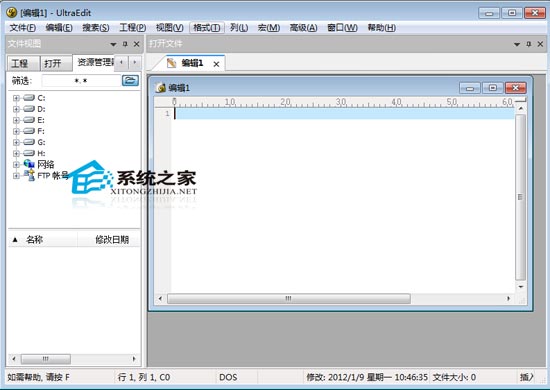Image resolution: width=550 pixels, height=390 pixels.
Task: Open the 文件(F) menu
Action: [x=22, y=28]
